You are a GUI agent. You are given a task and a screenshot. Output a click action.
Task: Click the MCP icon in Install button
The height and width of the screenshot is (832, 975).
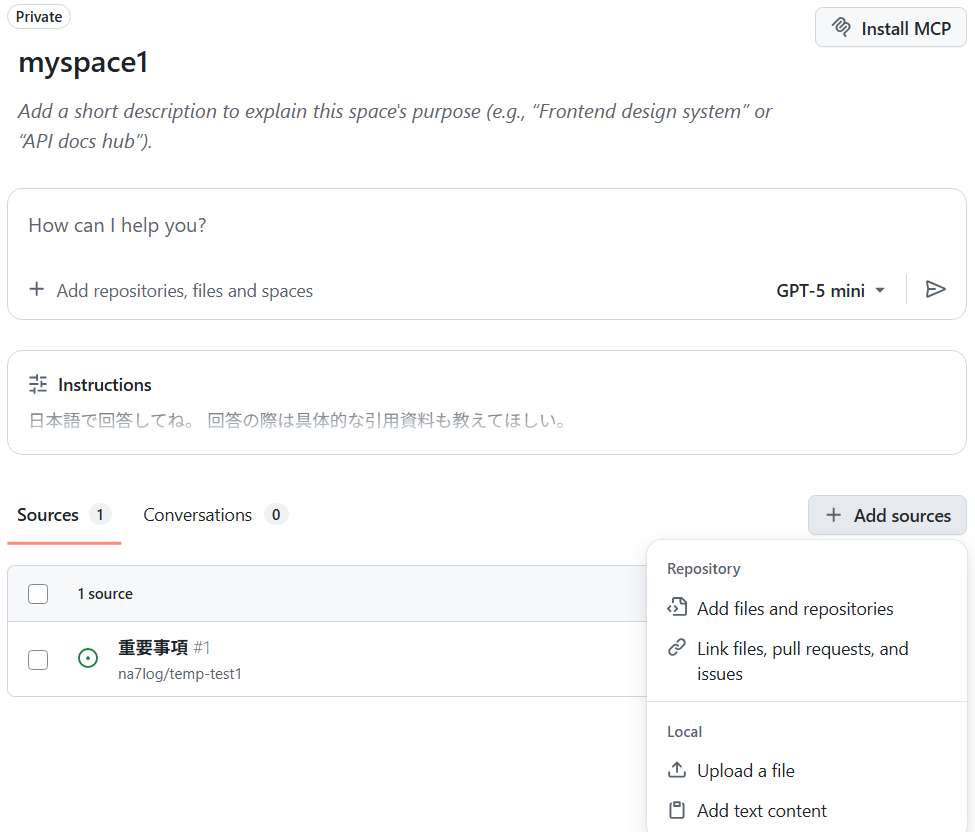pyautogui.click(x=841, y=28)
